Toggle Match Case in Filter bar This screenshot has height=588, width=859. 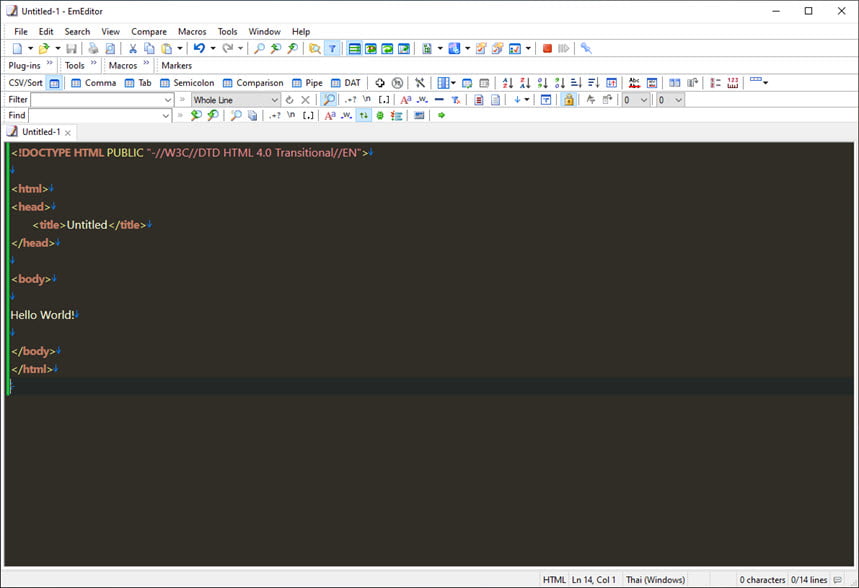pos(405,100)
